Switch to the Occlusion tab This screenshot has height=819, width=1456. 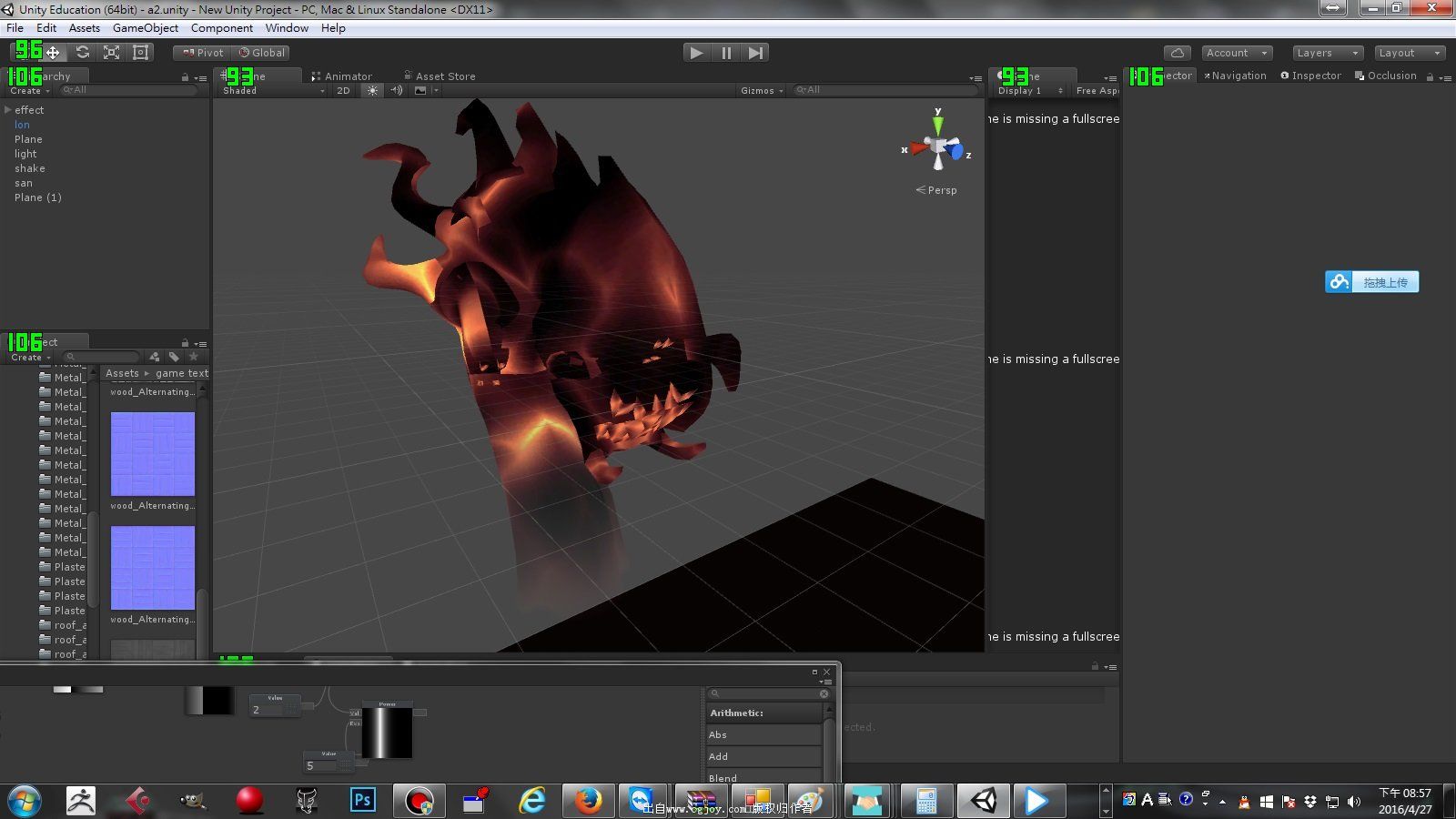tap(1386, 76)
